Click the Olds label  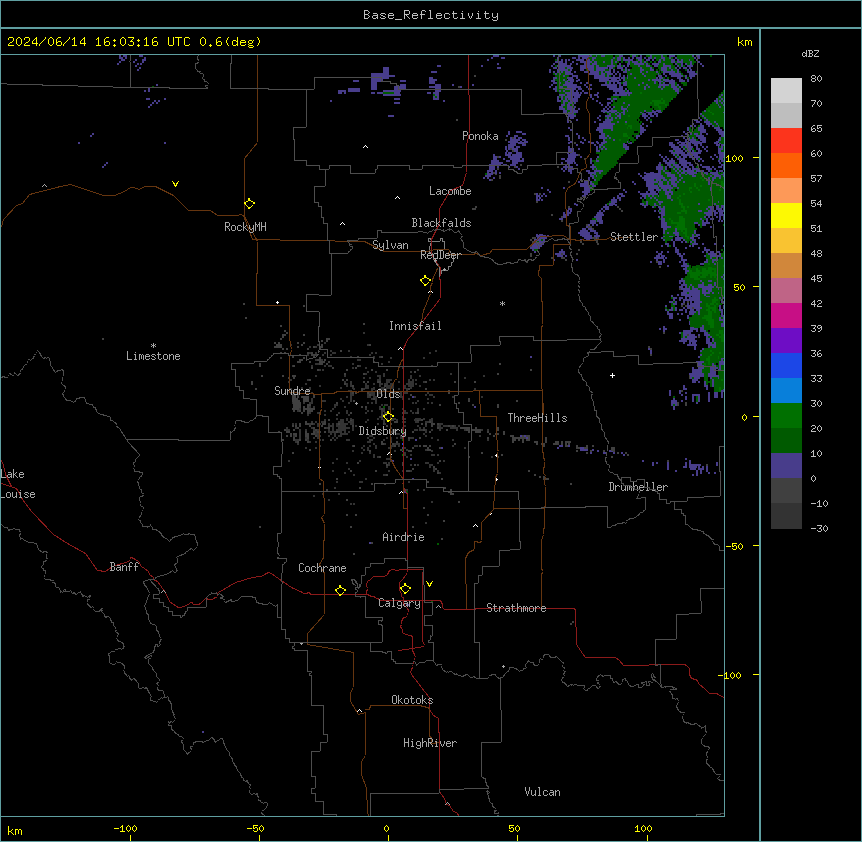pyautogui.click(x=388, y=394)
